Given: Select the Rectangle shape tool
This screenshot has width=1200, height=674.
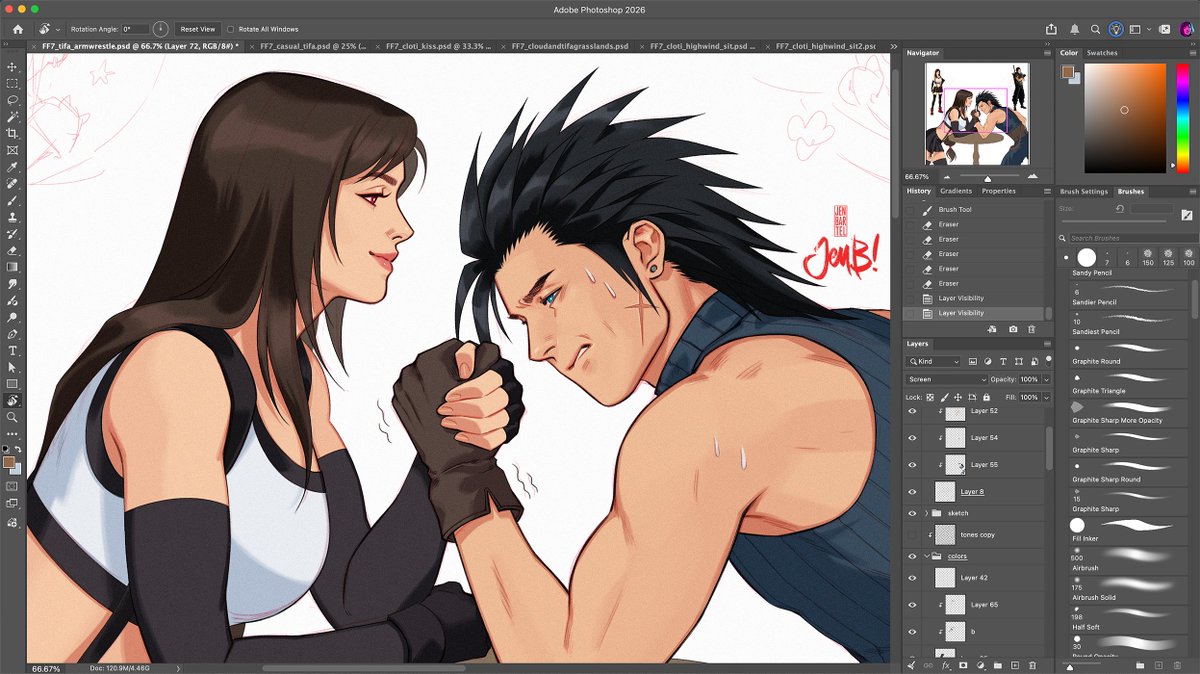Looking at the screenshot, I should pyautogui.click(x=13, y=384).
